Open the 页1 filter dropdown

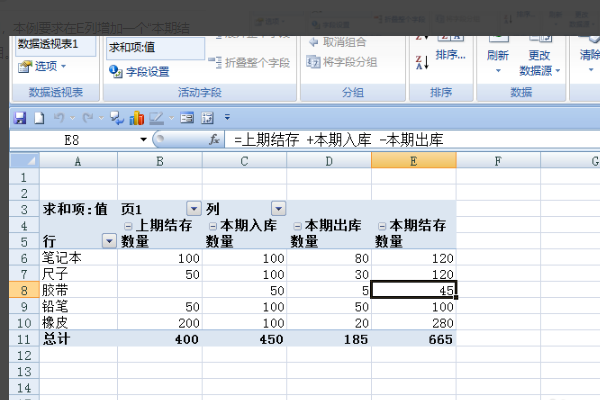pos(193,209)
